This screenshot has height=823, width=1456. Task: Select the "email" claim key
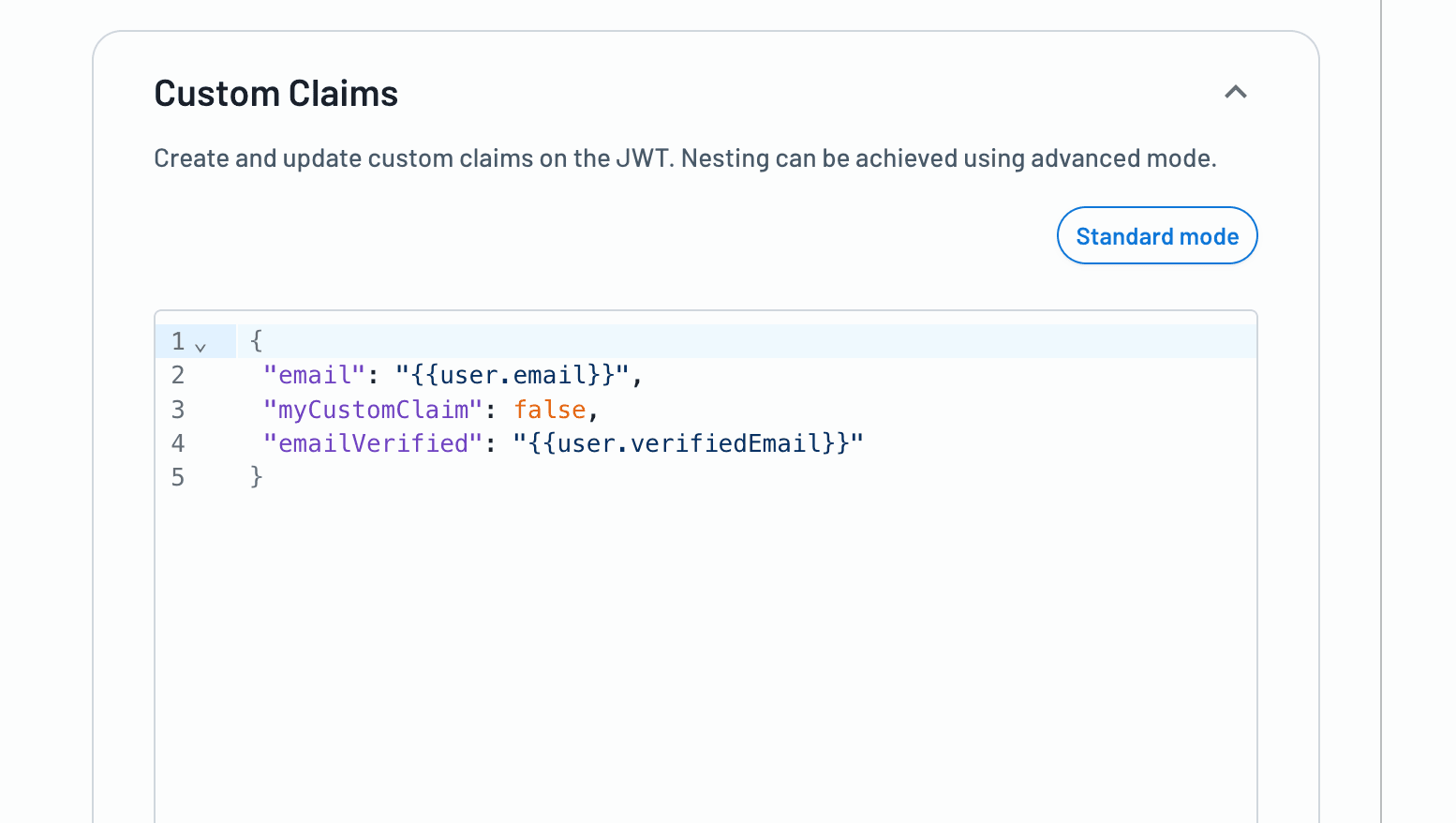(315, 374)
